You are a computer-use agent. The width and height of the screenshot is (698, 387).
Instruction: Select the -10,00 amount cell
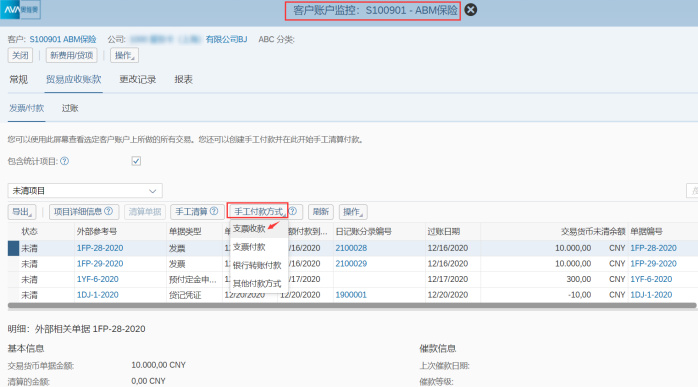coord(579,295)
